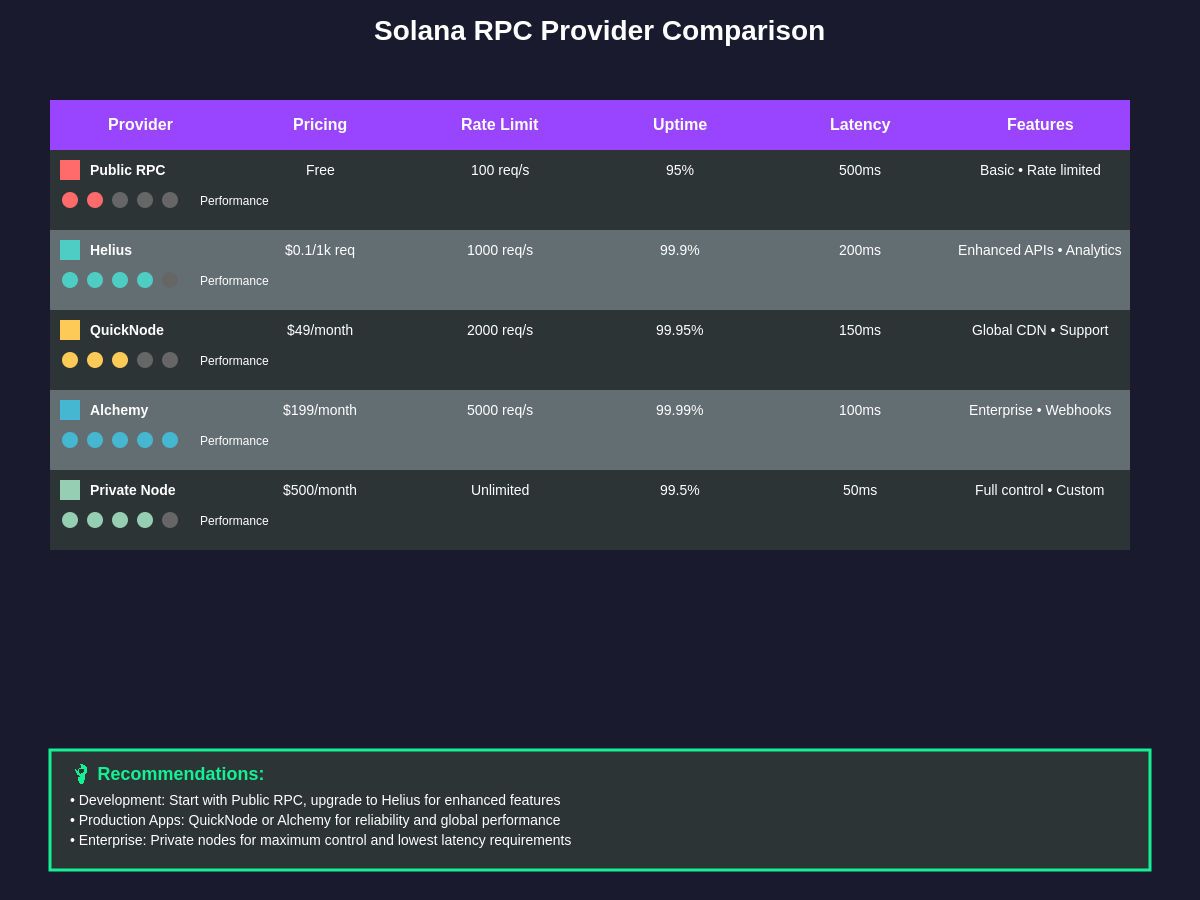The image size is (1200, 900).
Task: Click the green Private Node color square
Action: coord(70,490)
